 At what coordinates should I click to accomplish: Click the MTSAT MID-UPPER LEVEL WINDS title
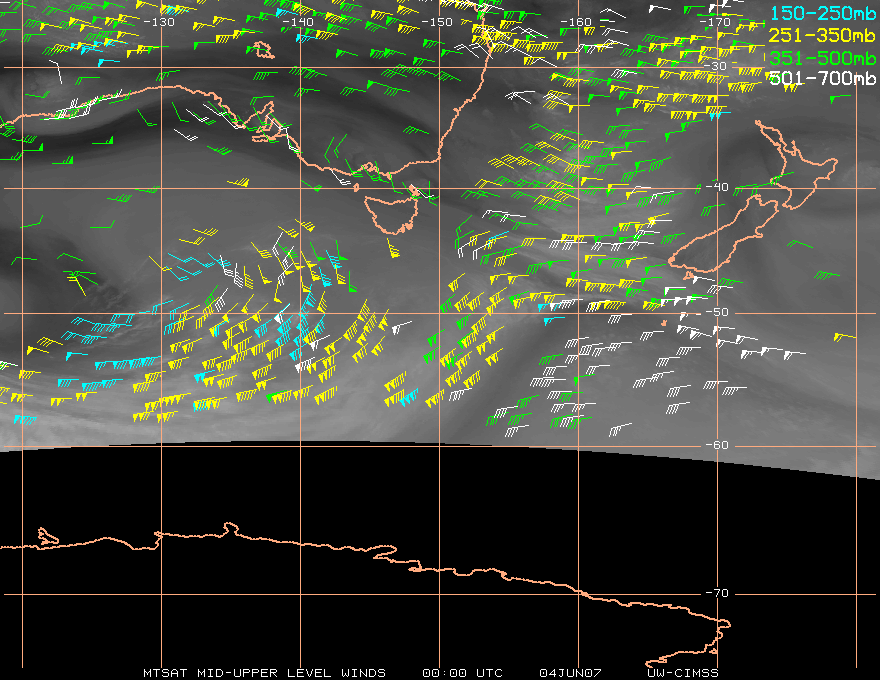(264, 673)
